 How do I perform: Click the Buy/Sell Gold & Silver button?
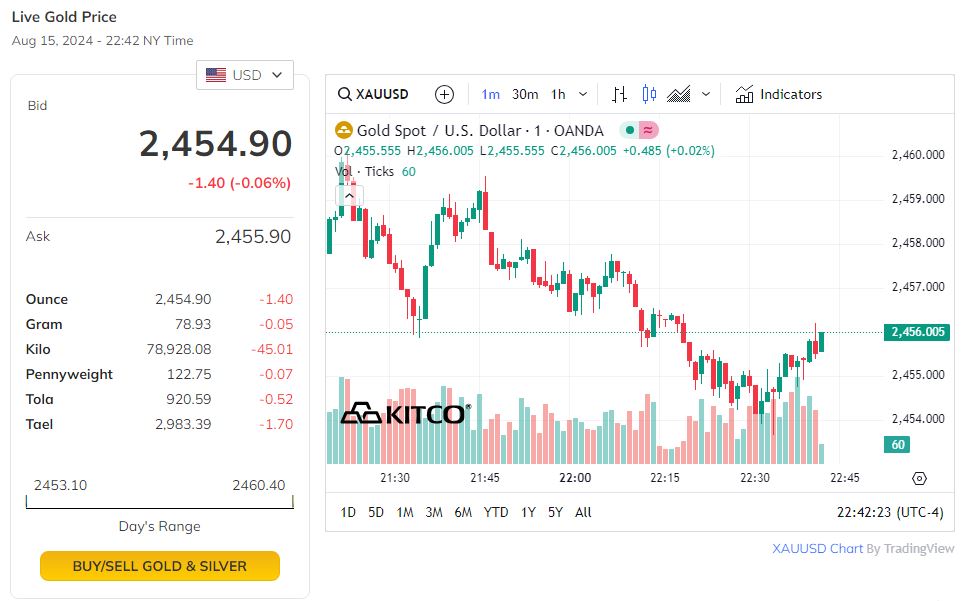[x=160, y=566]
